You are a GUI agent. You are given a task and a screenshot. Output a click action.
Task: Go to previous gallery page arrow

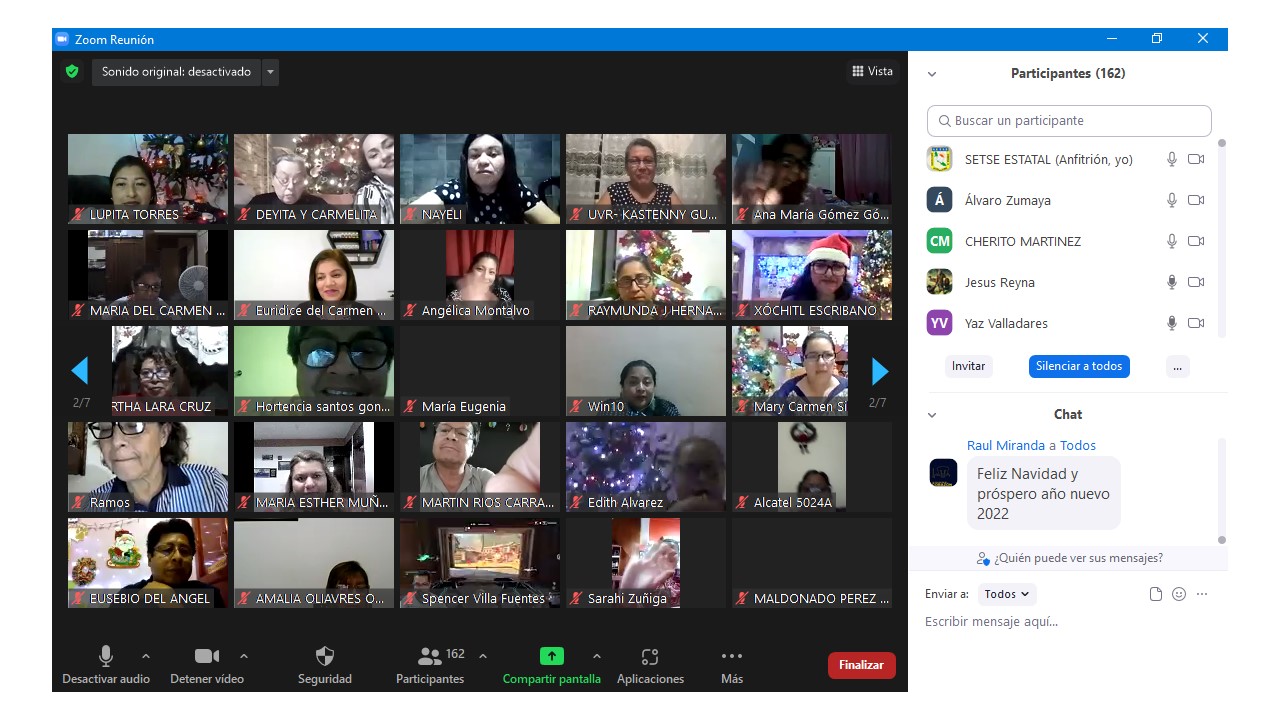point(80,371)
